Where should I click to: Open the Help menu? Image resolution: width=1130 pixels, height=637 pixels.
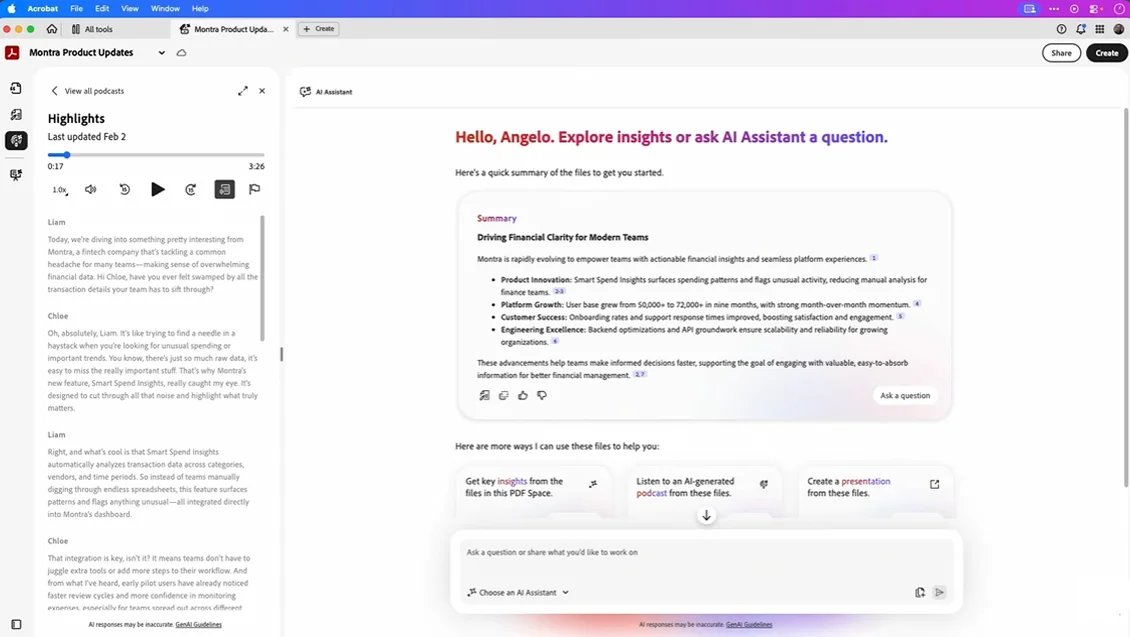pos(200,9)
